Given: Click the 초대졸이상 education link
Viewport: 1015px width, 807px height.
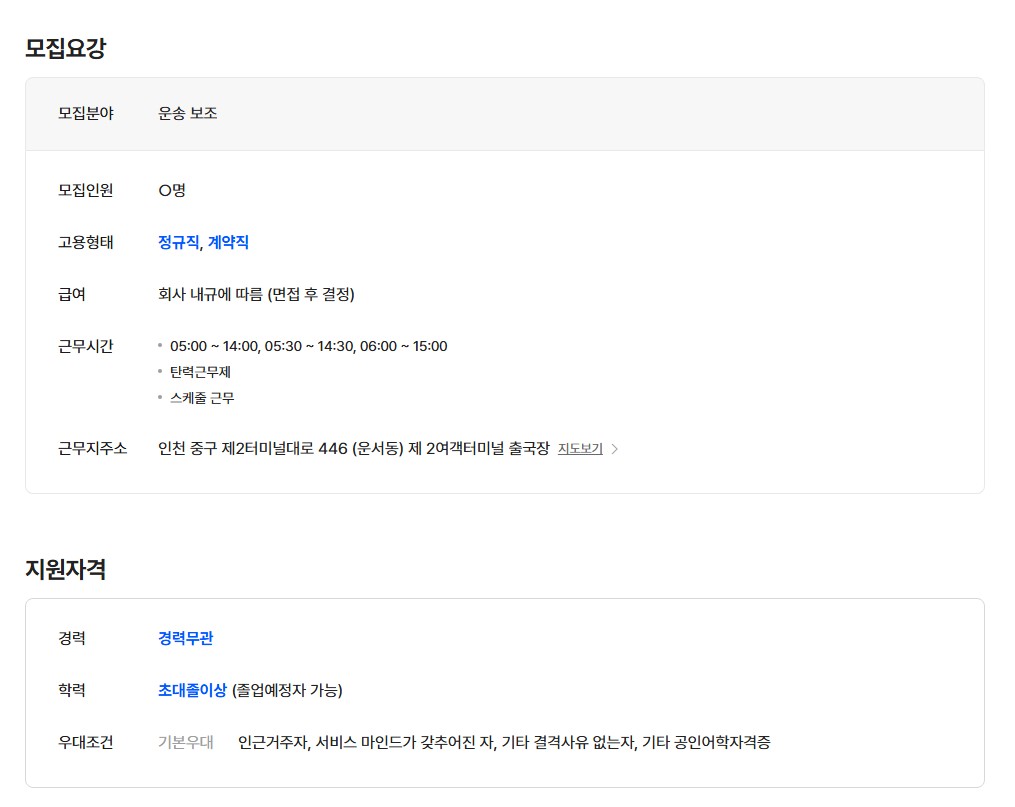Looking at the screenshot, I should [x=192, y=690].
